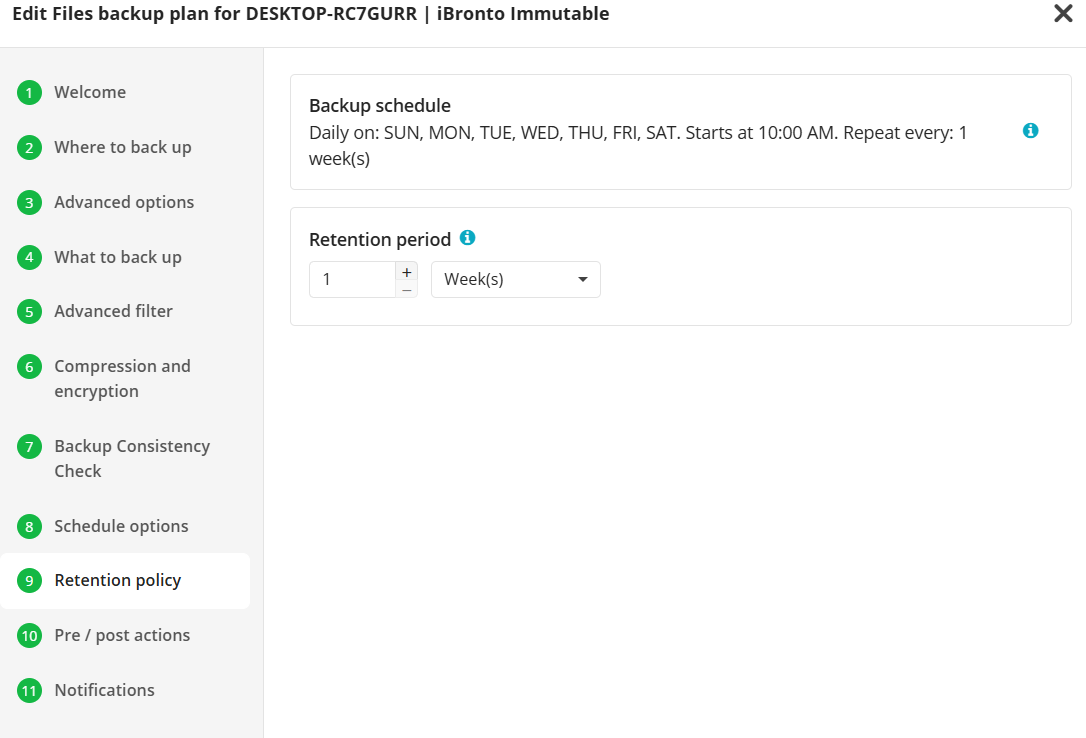
Task: Click the Backup schedule info icon
Action: click(1031, 131)
